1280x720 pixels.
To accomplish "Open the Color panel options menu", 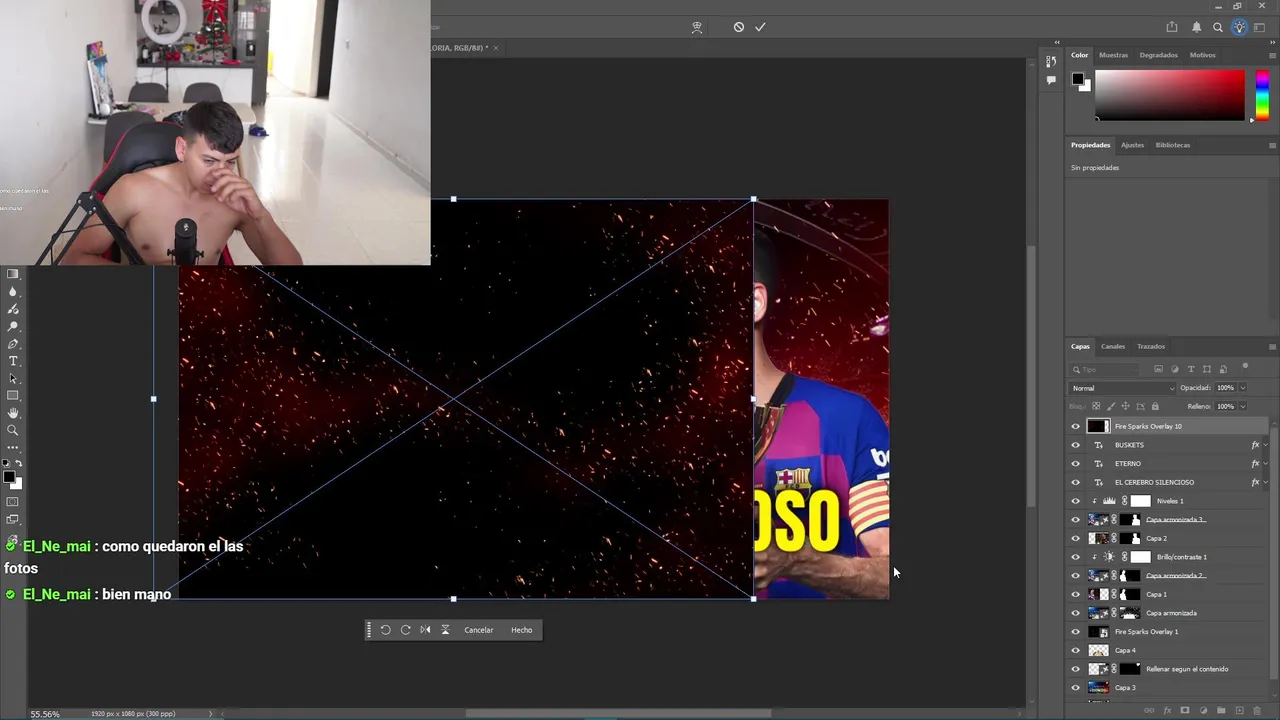I will coord(1272,55).
